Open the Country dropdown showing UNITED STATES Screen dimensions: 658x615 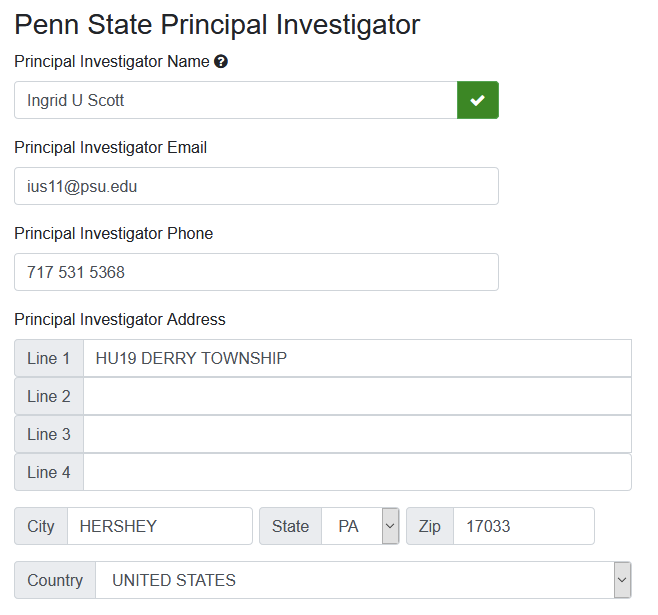pyautogui.click(x=363, y=580)
